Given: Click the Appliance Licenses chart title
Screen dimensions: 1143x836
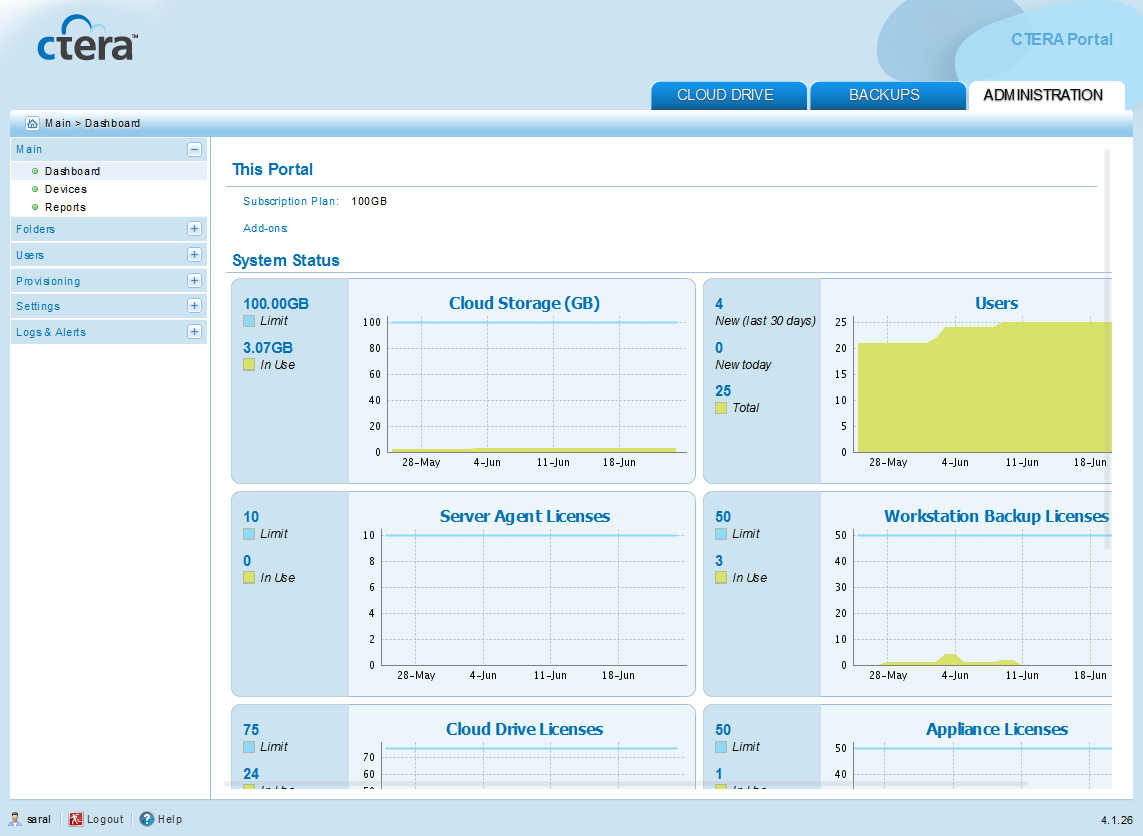Looking at the screenshot, I should tap(996, 729).
